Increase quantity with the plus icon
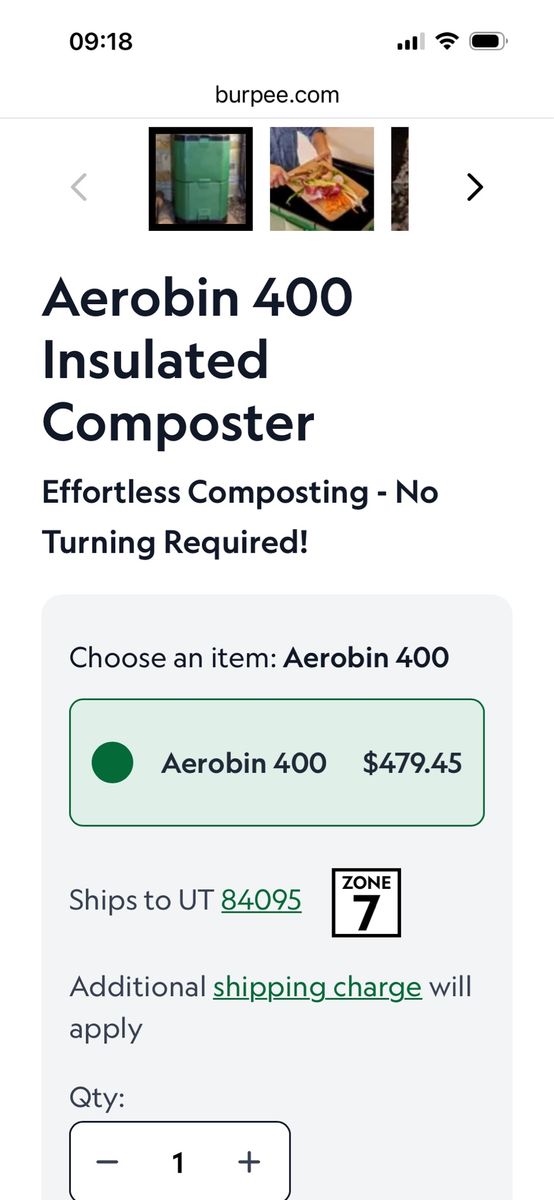Viewport: 554px width, 1200px height. pos(249,1162)
